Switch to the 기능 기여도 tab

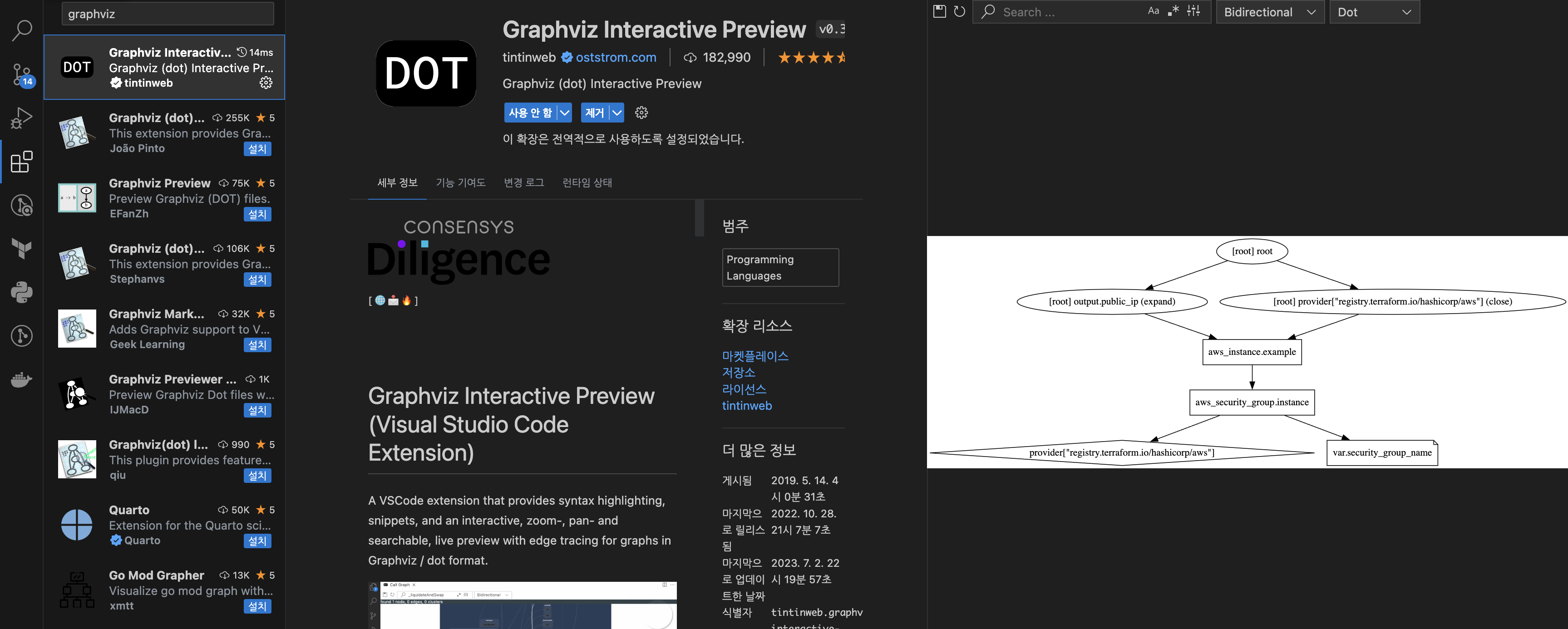[x=460, y=182]
